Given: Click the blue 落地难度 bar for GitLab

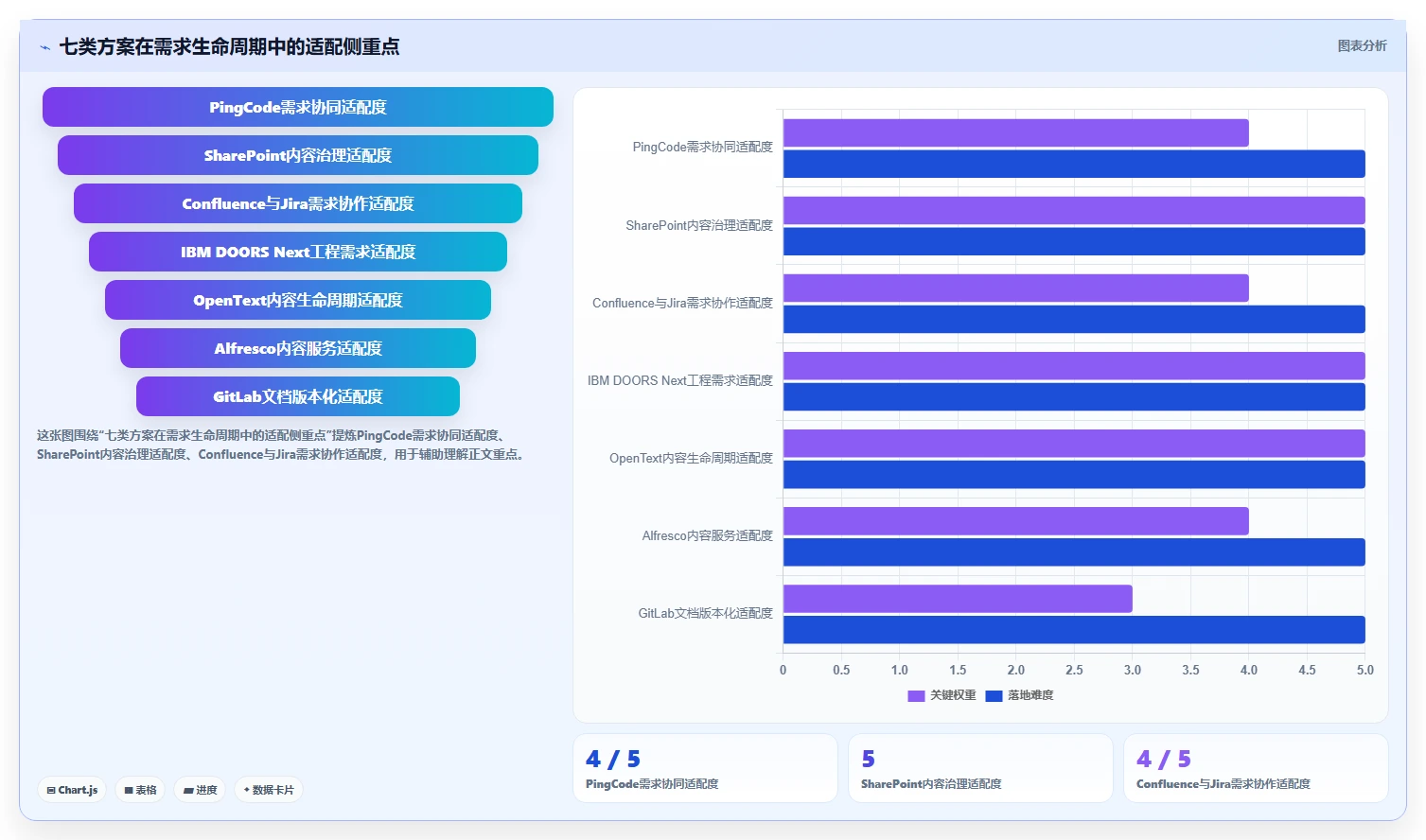Looking at the screenshot, I should tap(1074, 629).
